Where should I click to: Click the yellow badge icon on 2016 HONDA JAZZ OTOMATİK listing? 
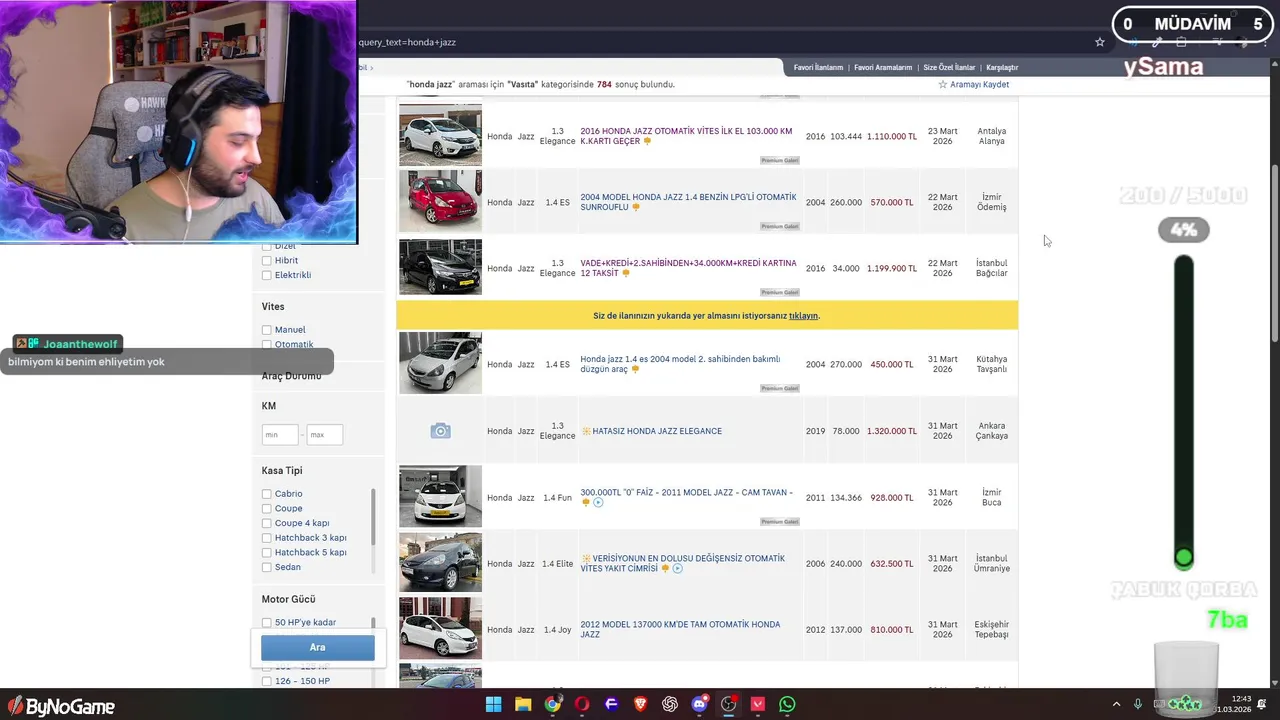pos(647,141)
